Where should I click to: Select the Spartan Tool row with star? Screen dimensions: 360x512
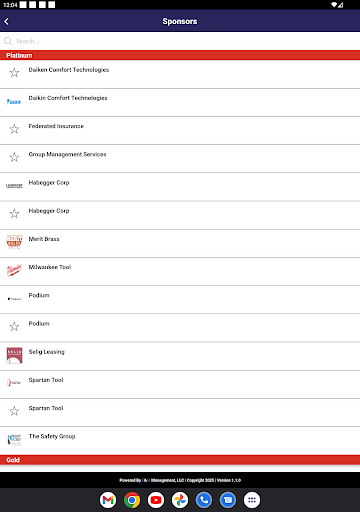pos(180,412)
